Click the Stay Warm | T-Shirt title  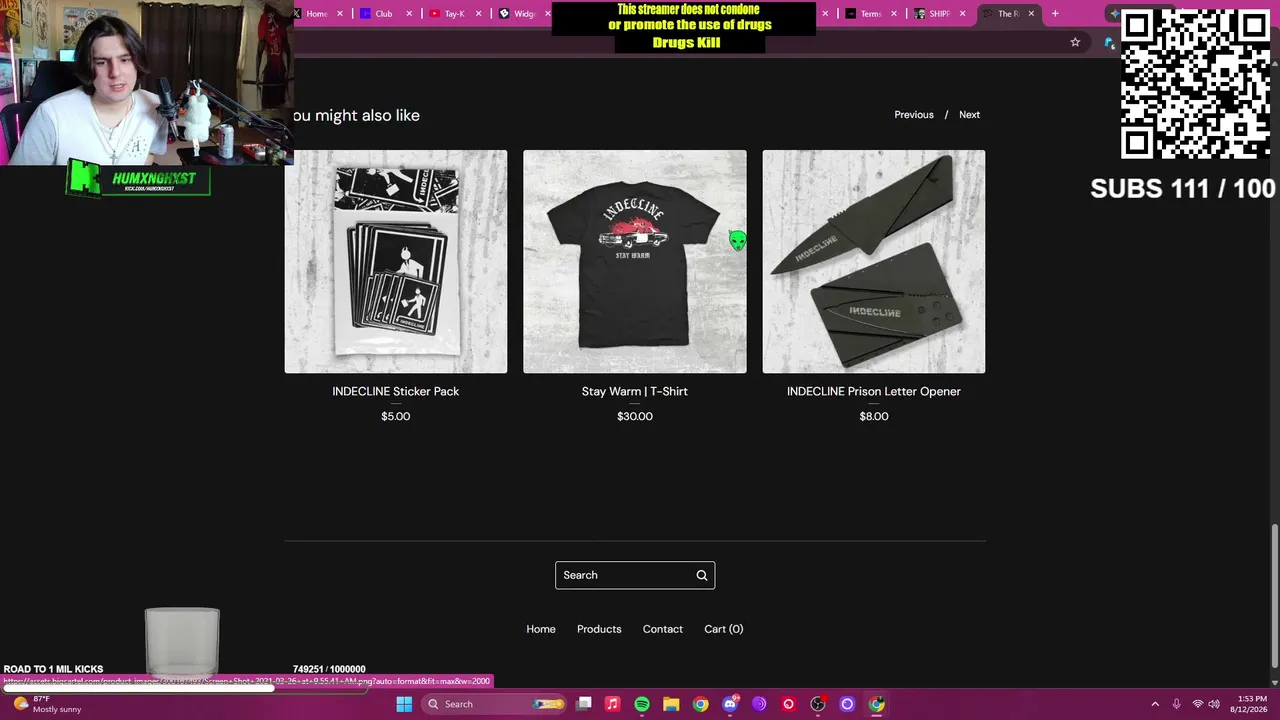coord(635,391)
